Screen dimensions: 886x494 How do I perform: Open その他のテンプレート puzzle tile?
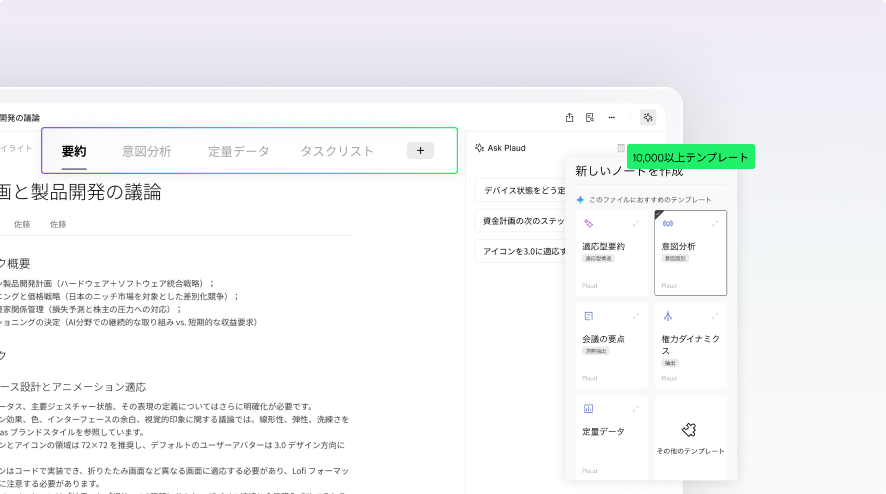(x=690, y=438)
